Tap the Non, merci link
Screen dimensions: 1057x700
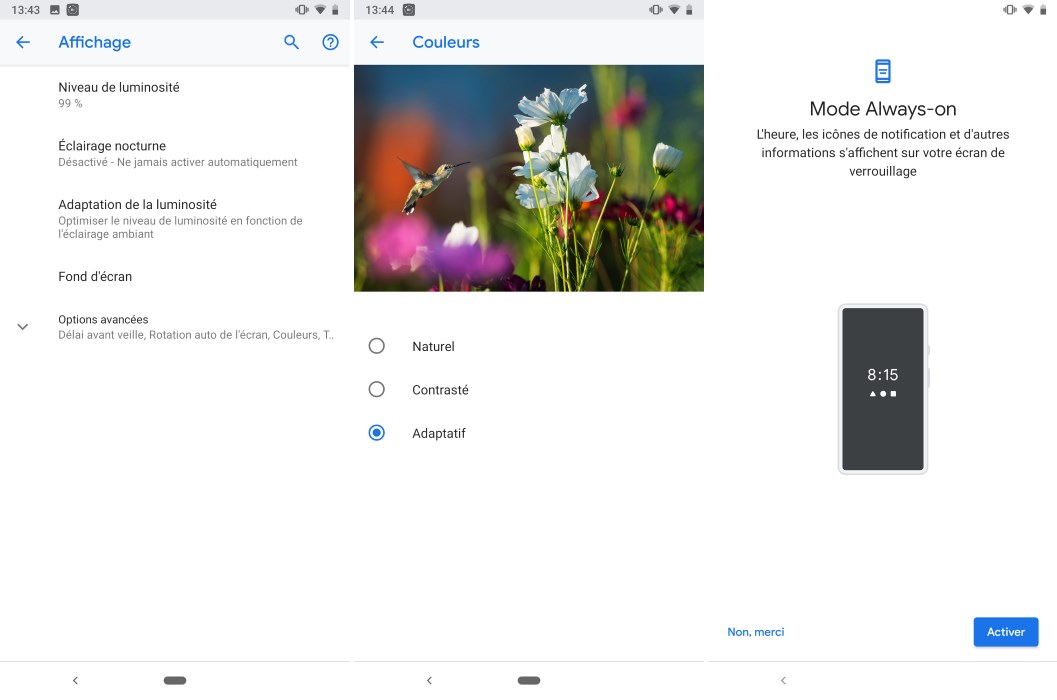756,632
